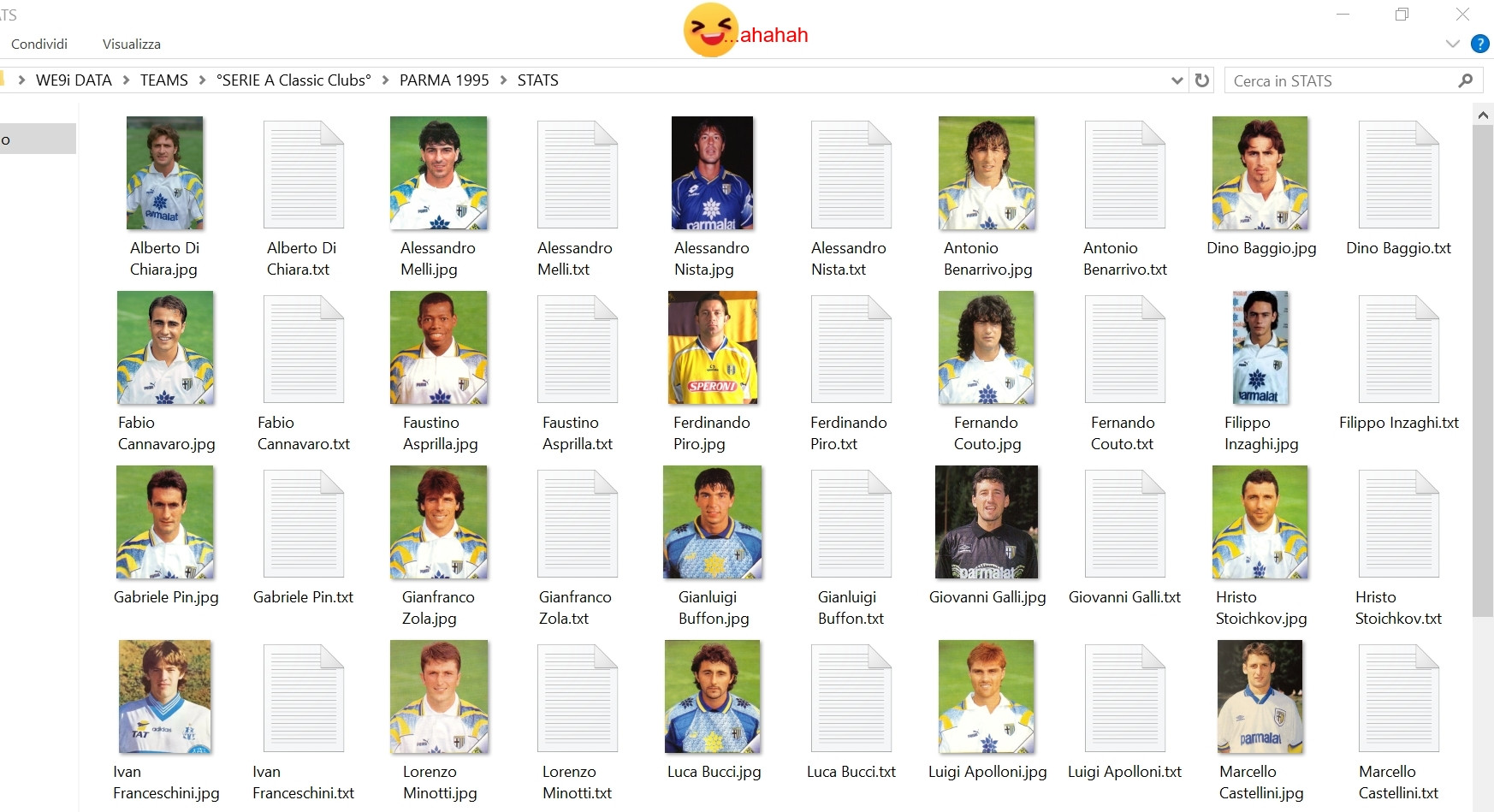Open the chevron after PARMA 1995 breadcrumb
This screenshot has height=812, width=1494.
(503, 80)
